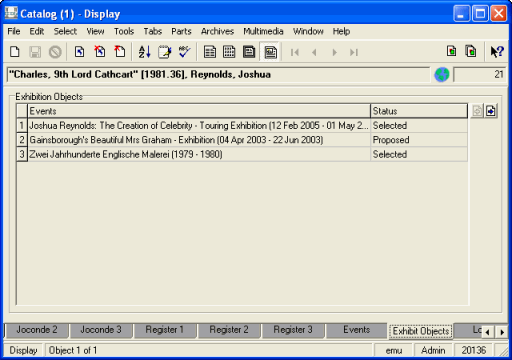Switch to the Register 2 tab

tap(229, 330)
